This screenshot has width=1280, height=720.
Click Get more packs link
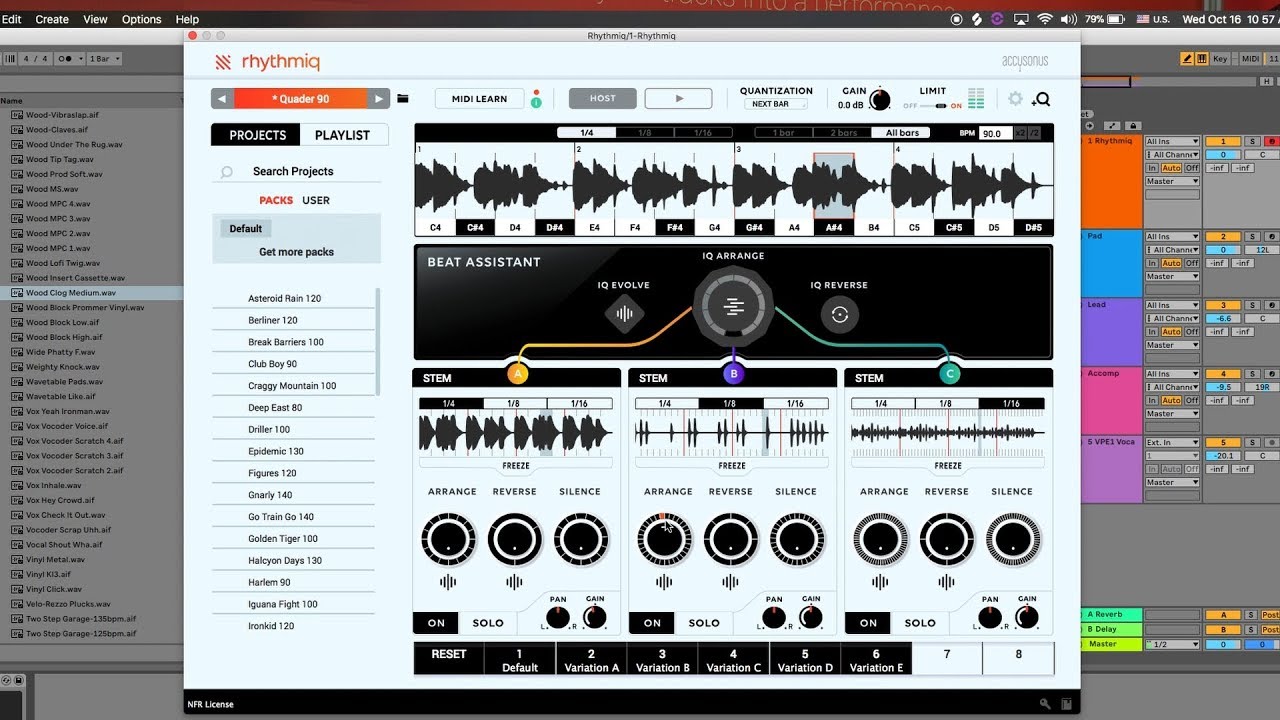[296, 252]
